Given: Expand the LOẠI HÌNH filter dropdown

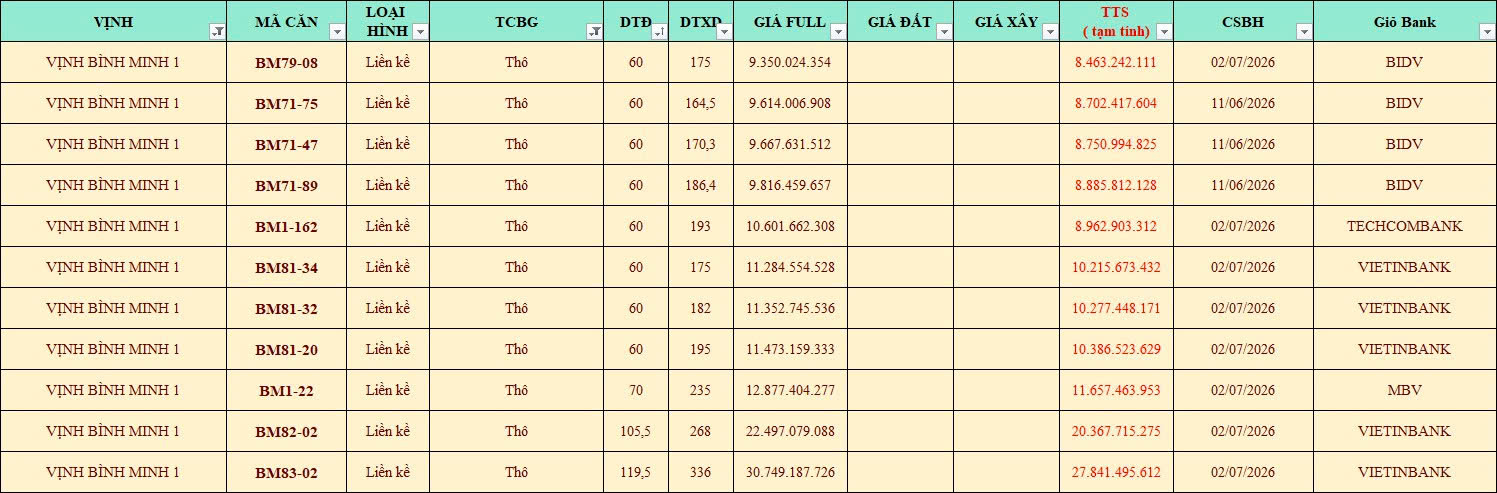Looking at the screenshot, I should click(x=420, y=32).
